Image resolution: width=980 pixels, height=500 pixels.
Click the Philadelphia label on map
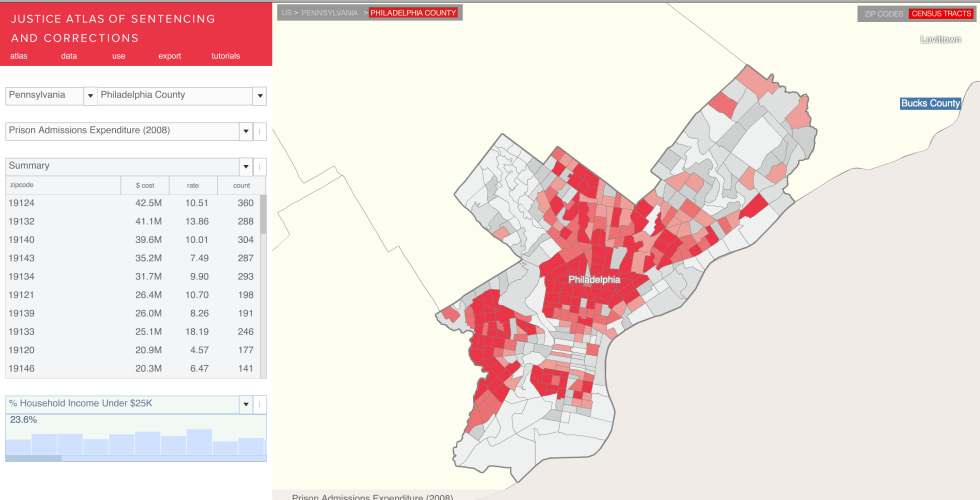coord(594,280)
